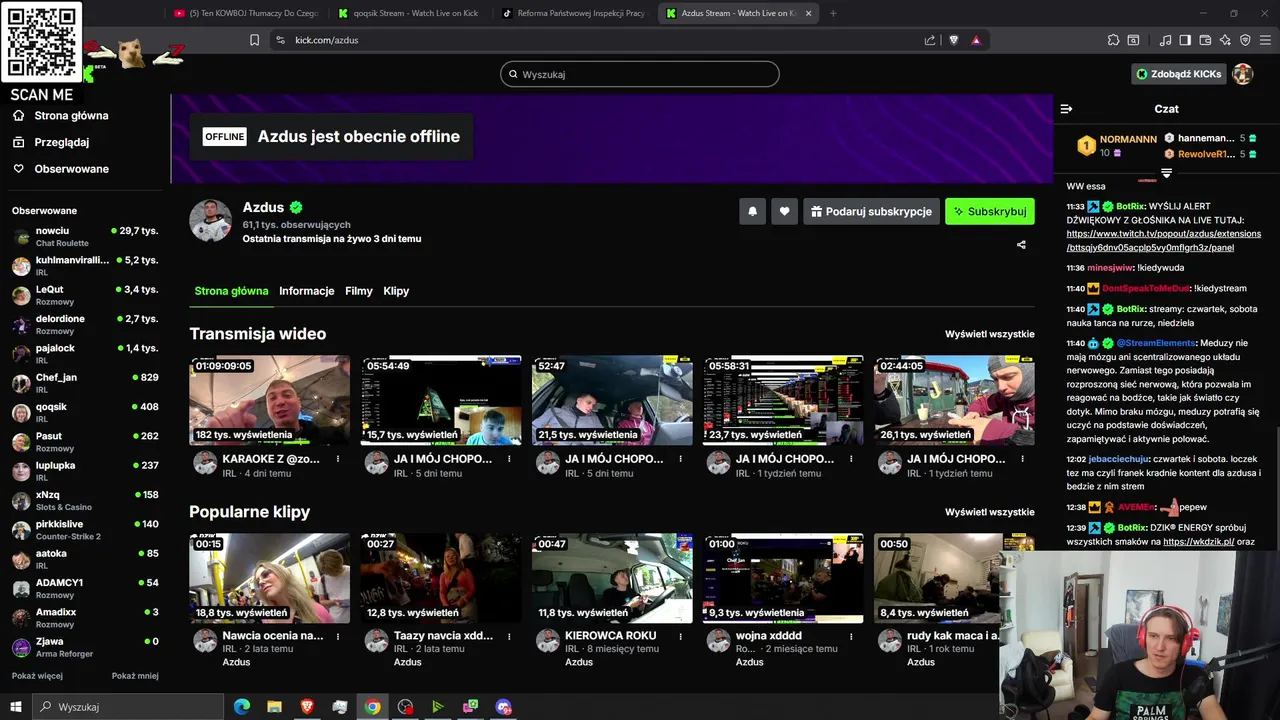Click the Azdus channel avatar

211,221
